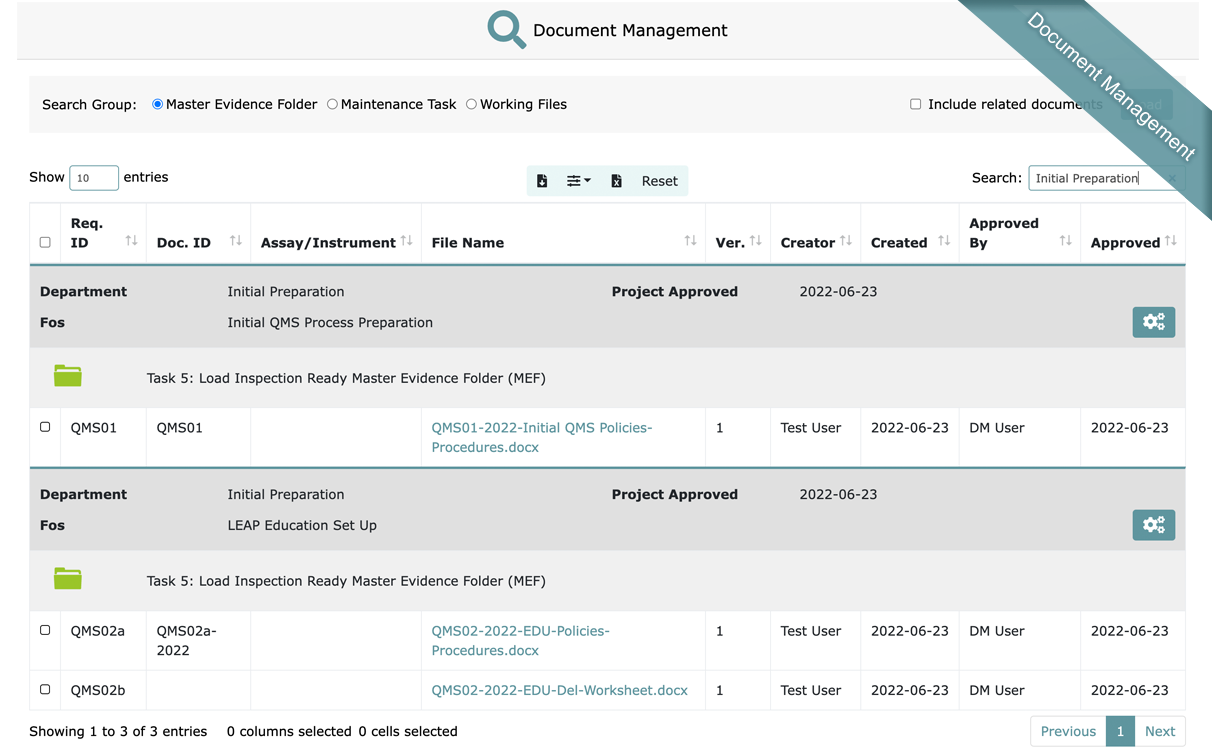Image resolution: width=1212 pixels, height=755 pixels.
Task: Check the QMS02b row checkbox
Action: 45,689
